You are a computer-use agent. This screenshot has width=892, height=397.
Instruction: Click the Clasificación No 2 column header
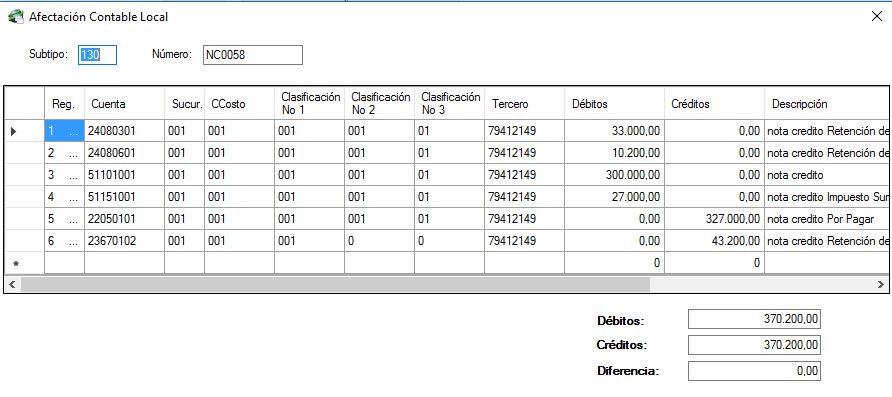tap(379, 104)
